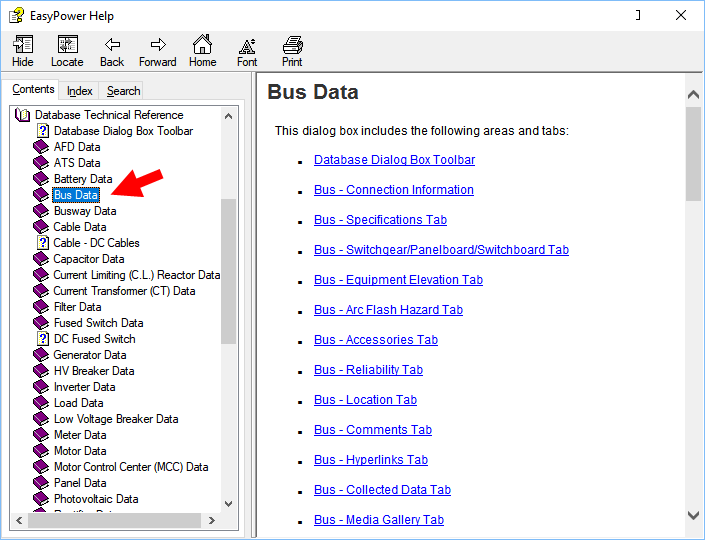The height and width of the screenshot is (540, 705).
Task: Switch to the Index tab
Action: [x=80, y=91]
